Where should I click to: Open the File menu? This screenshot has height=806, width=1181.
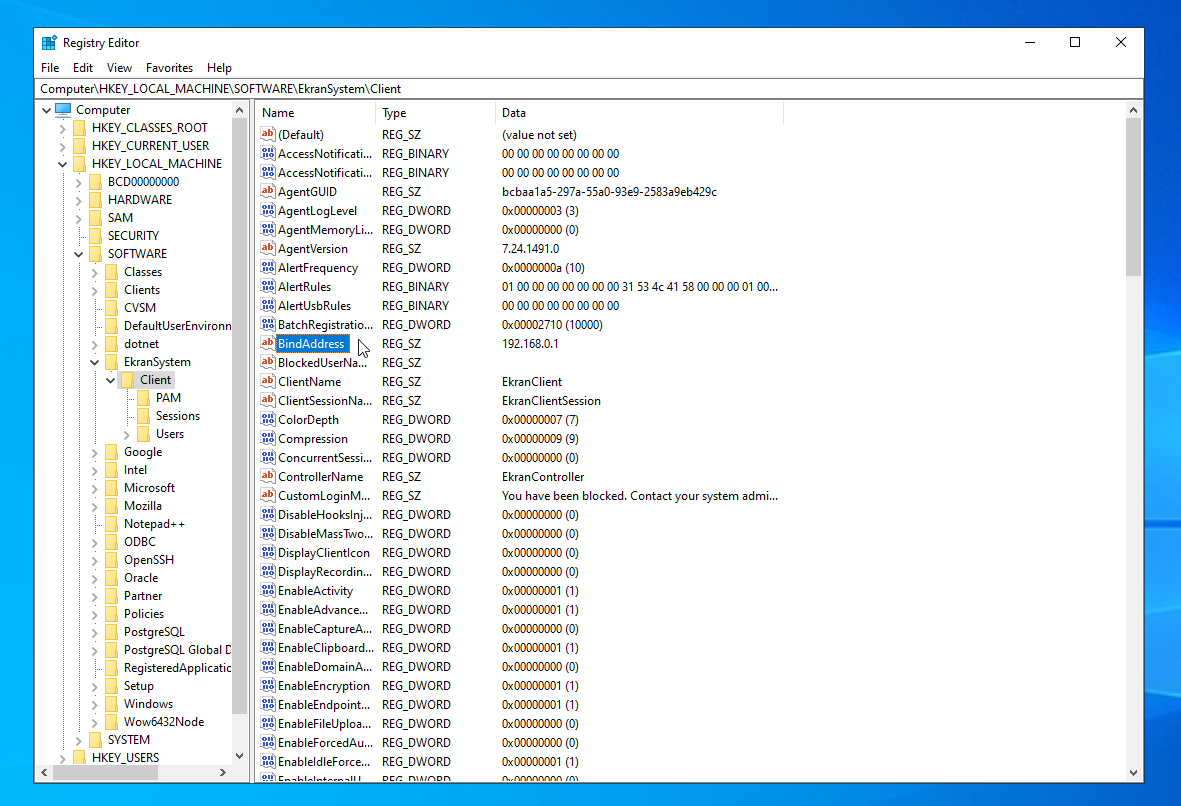50,68
